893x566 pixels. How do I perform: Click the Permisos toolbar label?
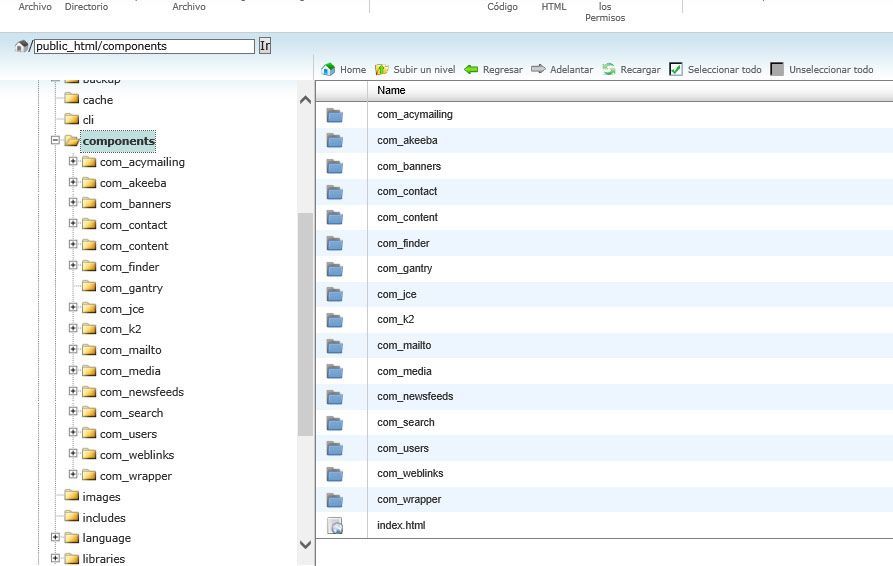click(605, 18)
